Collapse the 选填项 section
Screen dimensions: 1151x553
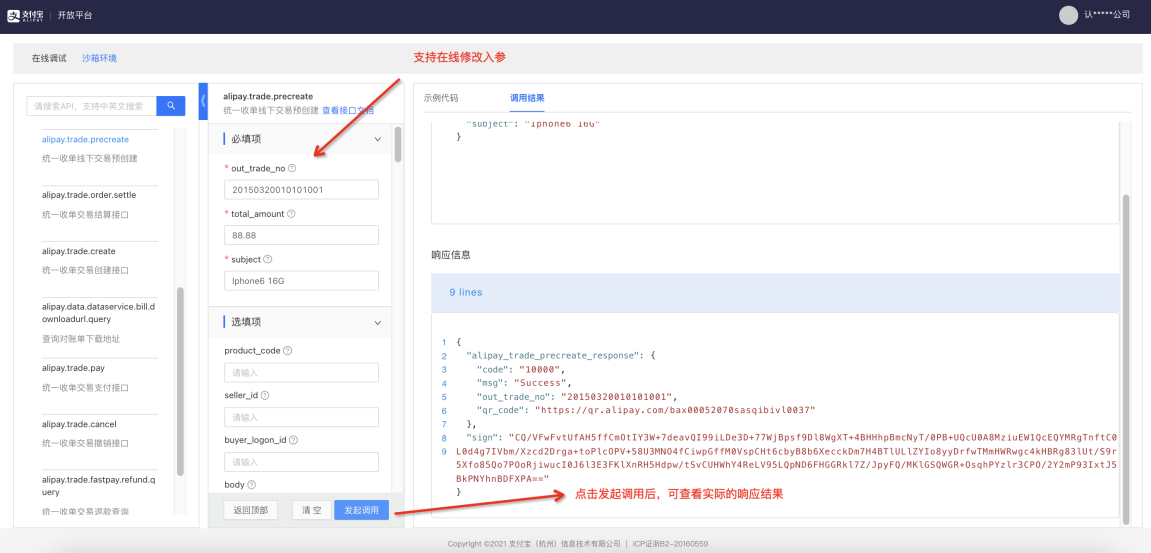click(378, 322)
